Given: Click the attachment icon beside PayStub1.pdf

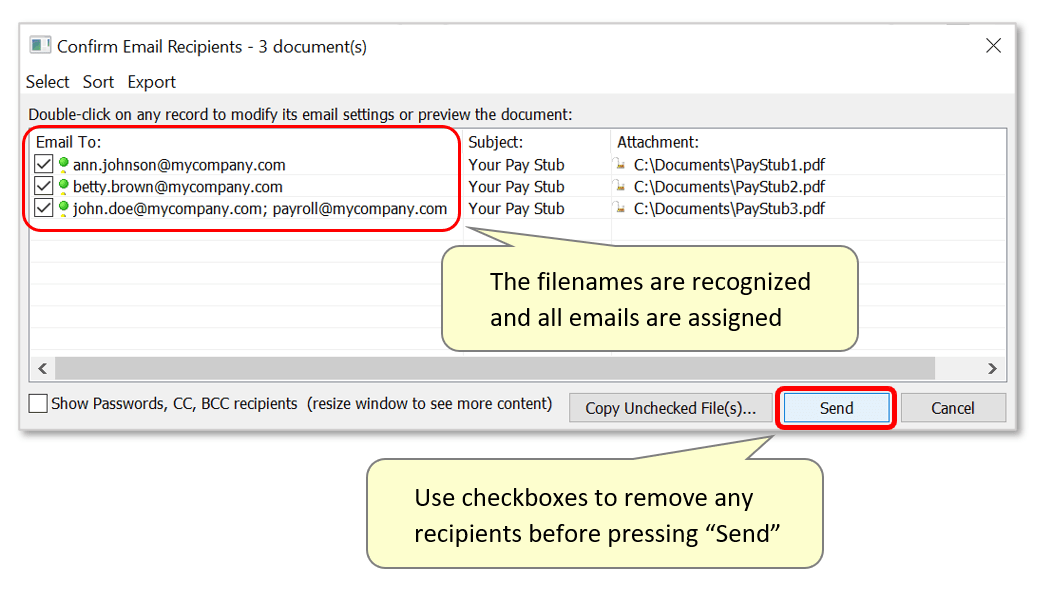Looking at the screenshot, I should pos(620,164).
